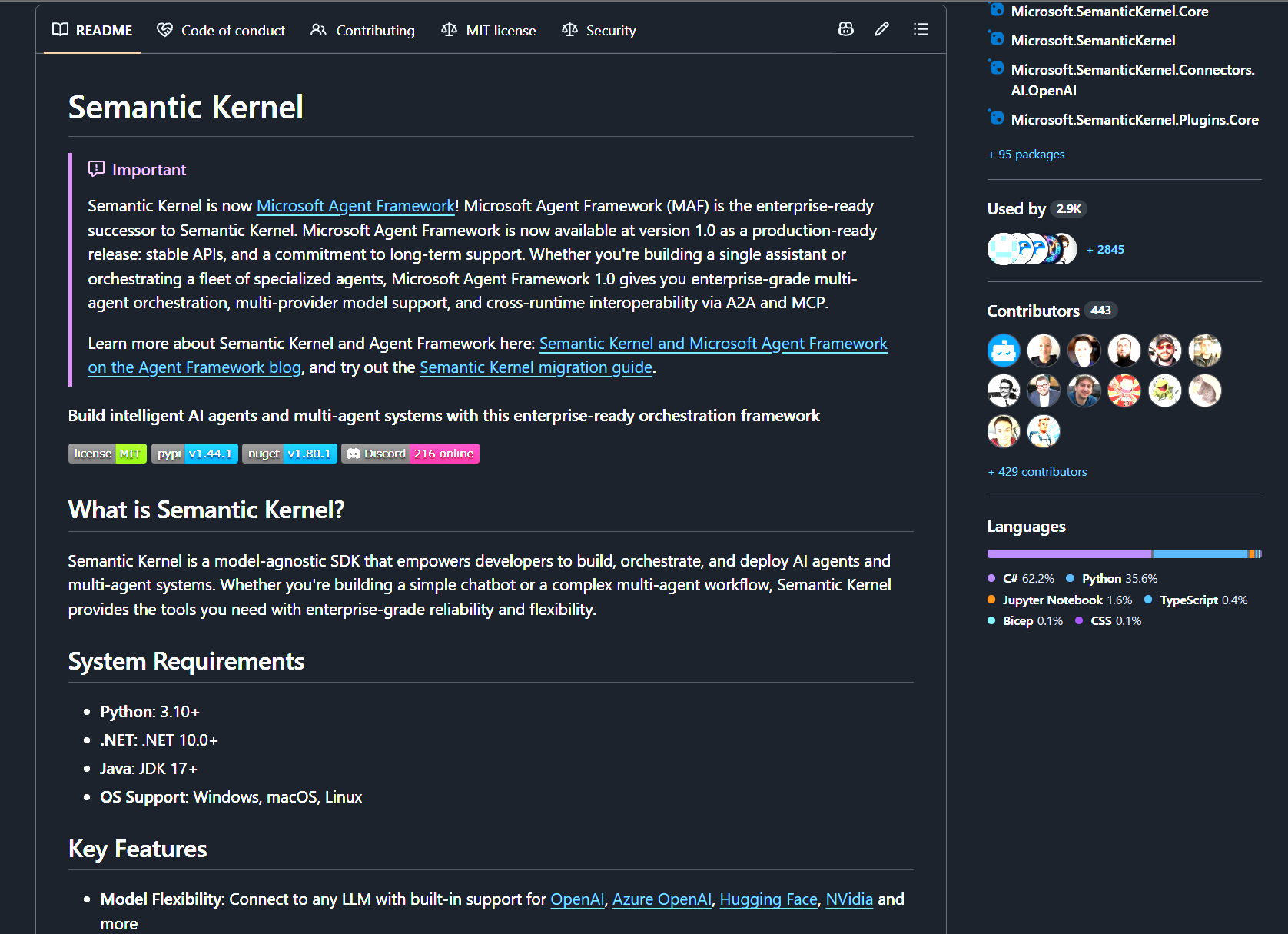The height and width of the screenshot is (934, 1288).
Task: Open the NVidia link
Action: click(849, 899)
